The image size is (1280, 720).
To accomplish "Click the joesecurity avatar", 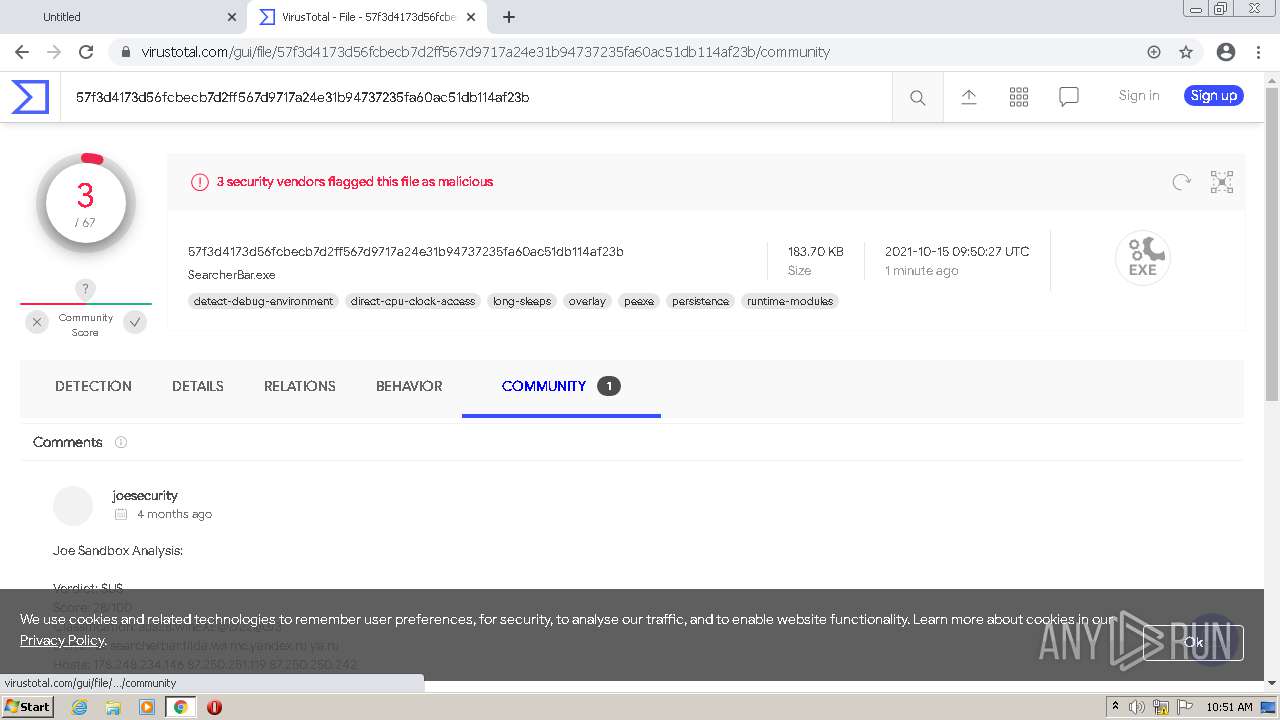I will (73, 506).
